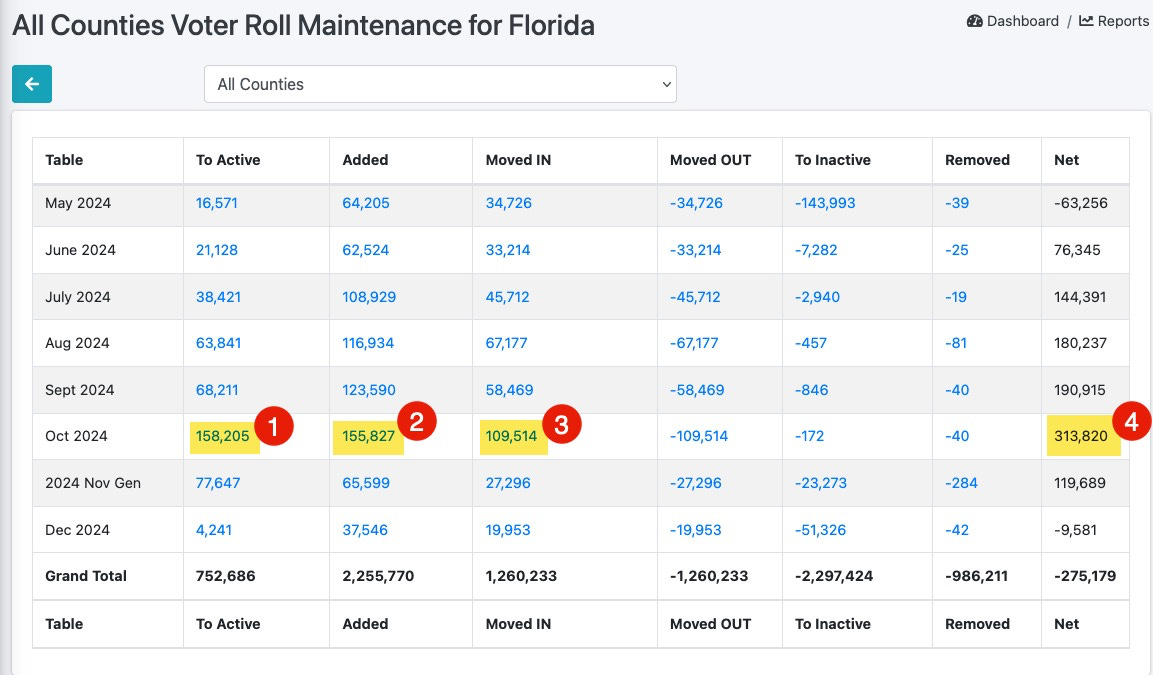
Task: Click May 2024 To Inactive value -143,993
Action: click(825, 203)
